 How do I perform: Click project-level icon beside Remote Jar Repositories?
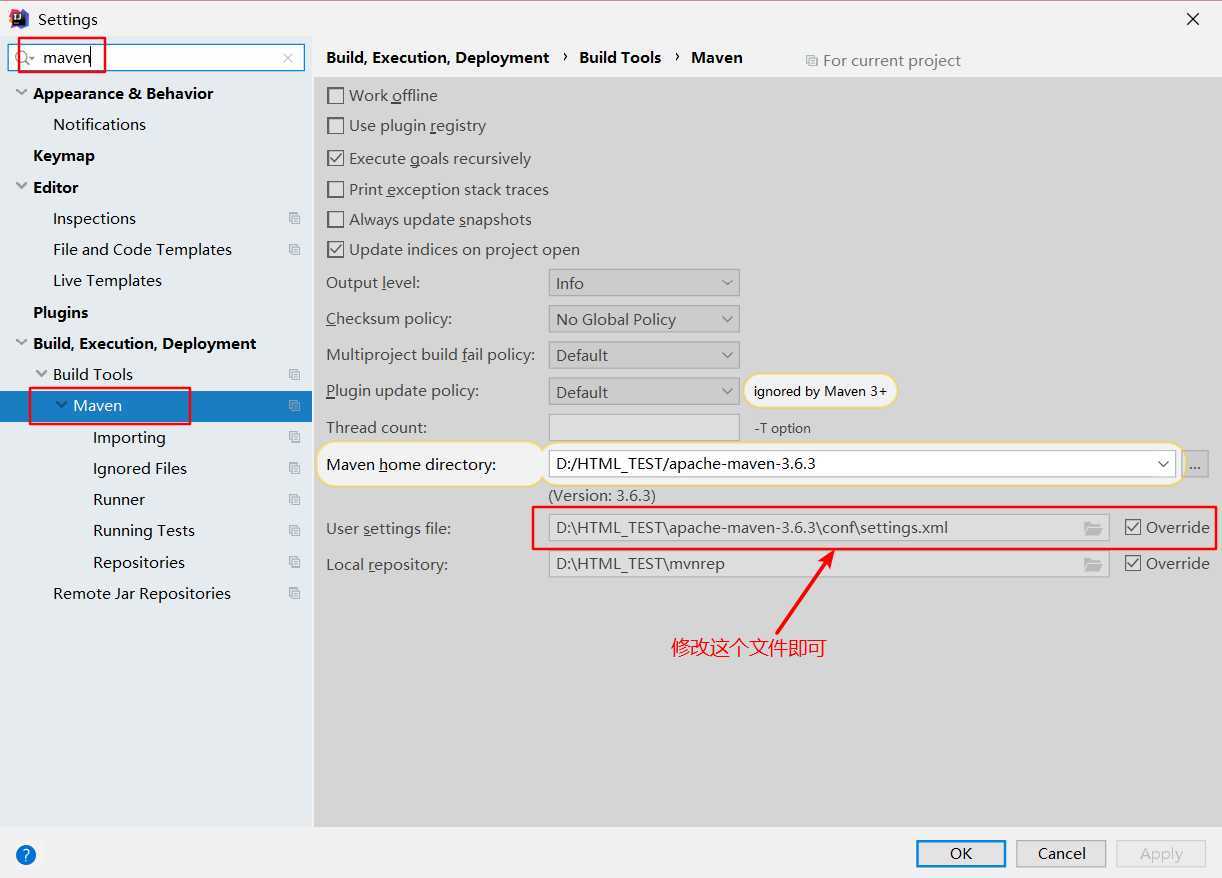(294, 593)
